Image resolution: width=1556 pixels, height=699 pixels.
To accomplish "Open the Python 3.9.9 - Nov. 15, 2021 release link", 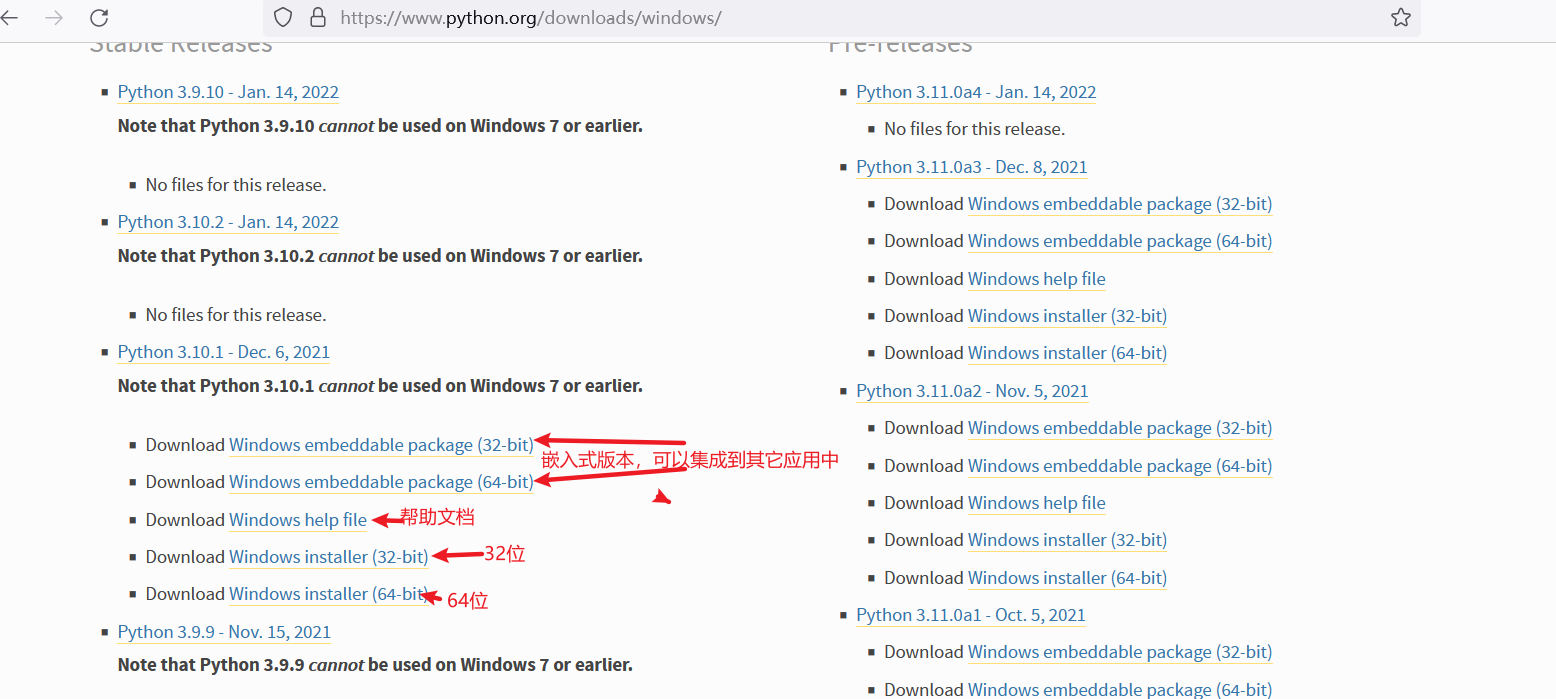I will [224, 632].
